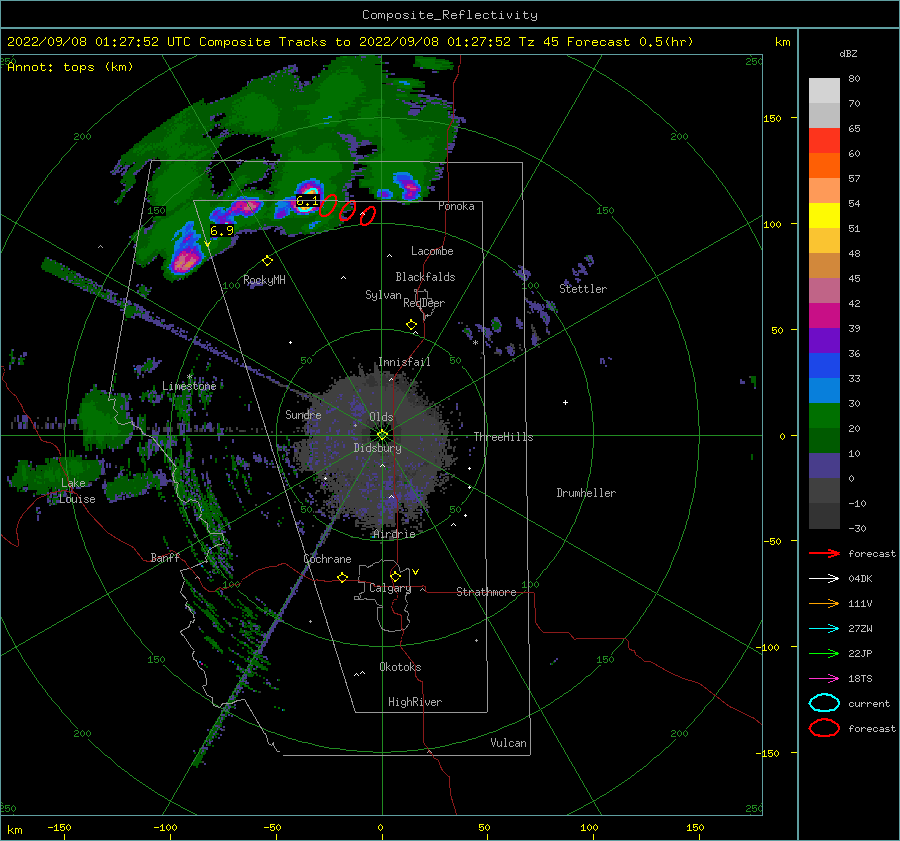The width and height of the screenshot is (900, 841).
Task: Pick the blue swatch between 36 and 33
Action: click(824, 366)
